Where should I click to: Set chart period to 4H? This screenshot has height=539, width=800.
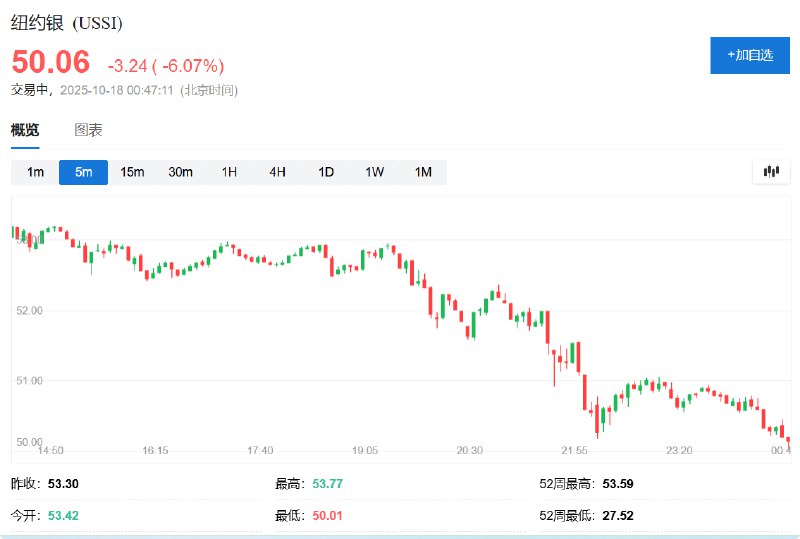click(x=277, y=172)
